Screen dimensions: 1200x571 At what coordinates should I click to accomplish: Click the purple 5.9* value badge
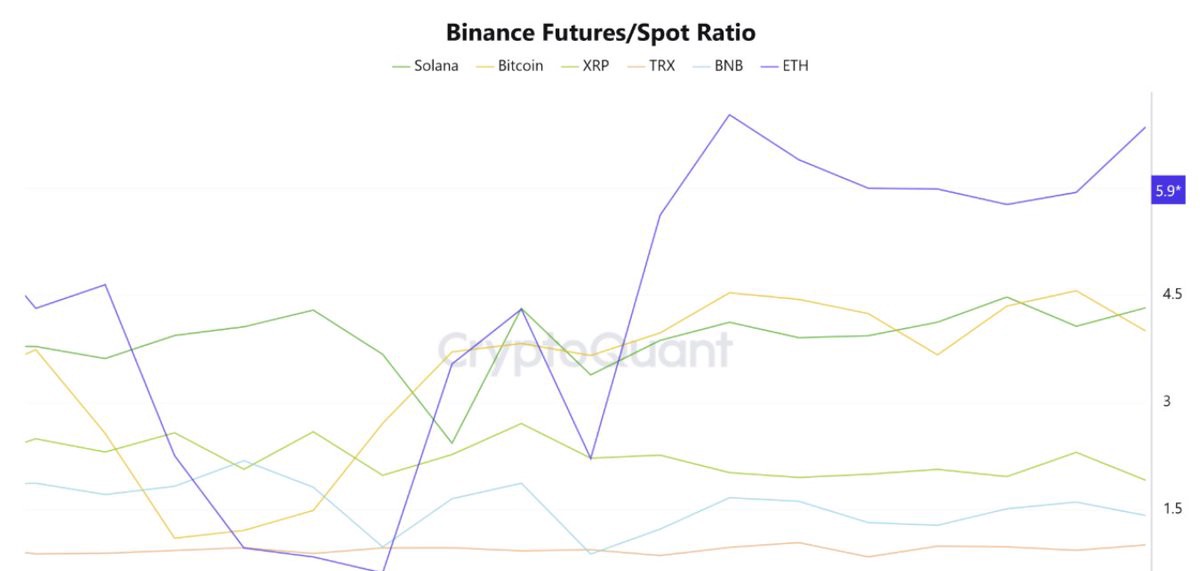[x=1168, y=190]
